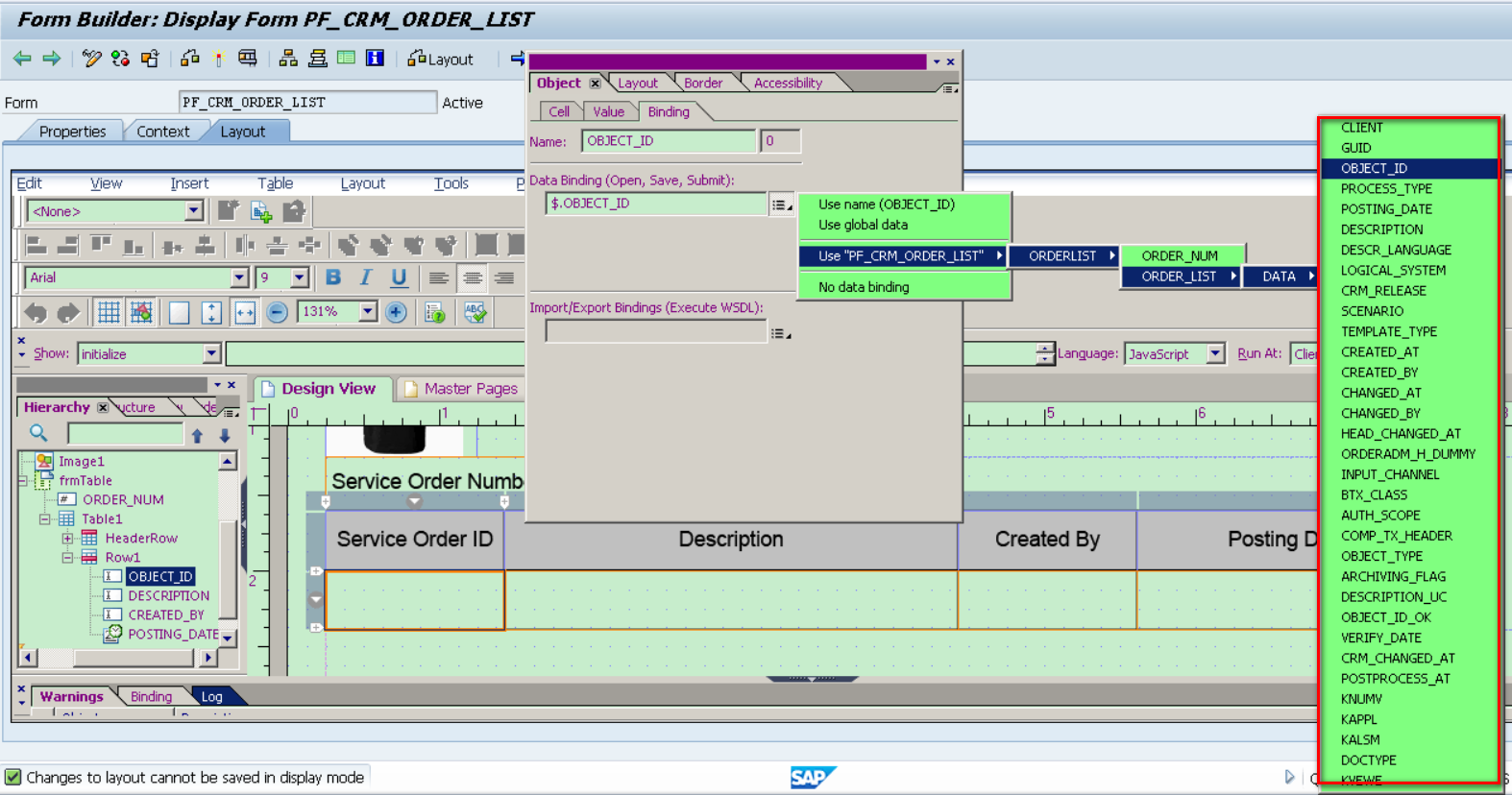Align text center
The width and height of the screenshot is (1512, 795).
click(x=472, y=277)
